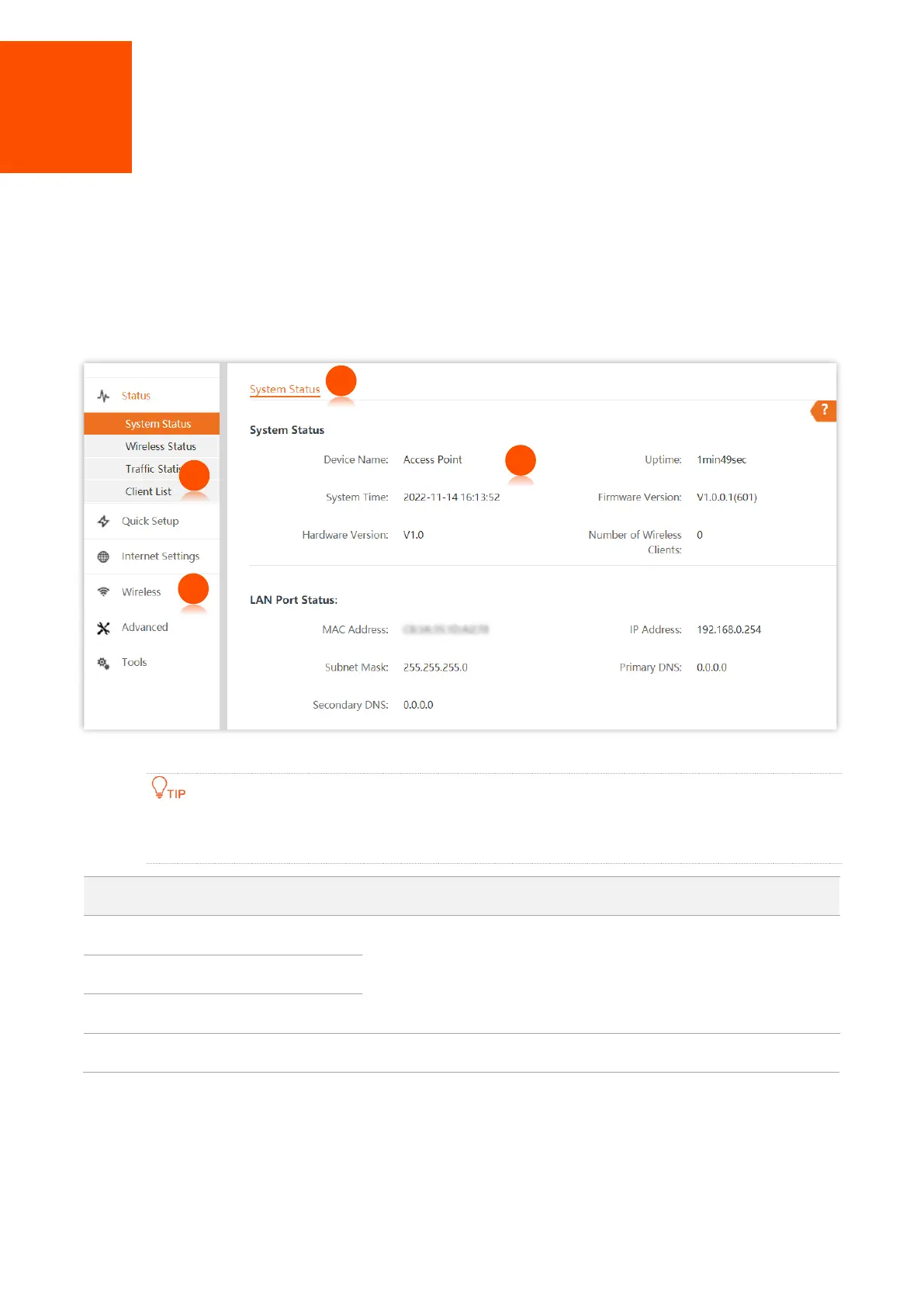Image resolution: width=924 pixels, height=1307 pixels.
Task: Click hardware version V1.0
Action: 414,535
